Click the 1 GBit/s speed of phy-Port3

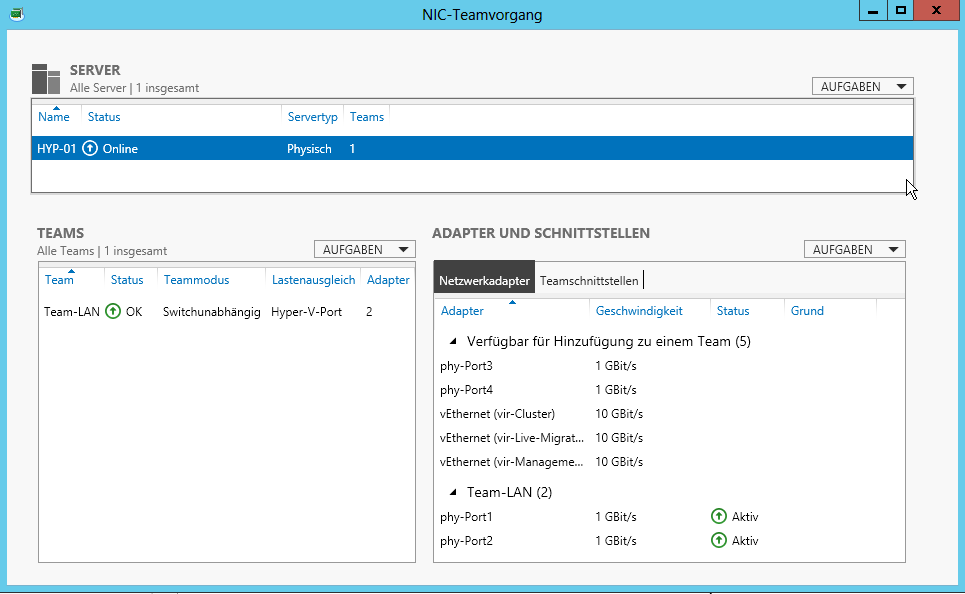[x=615, y=366]
